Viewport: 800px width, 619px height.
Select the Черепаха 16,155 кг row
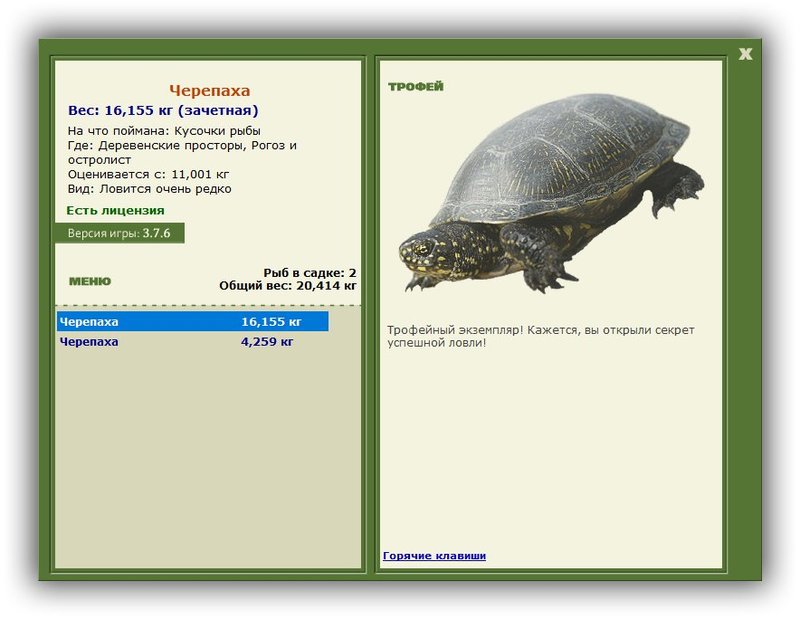pos(192,322)
